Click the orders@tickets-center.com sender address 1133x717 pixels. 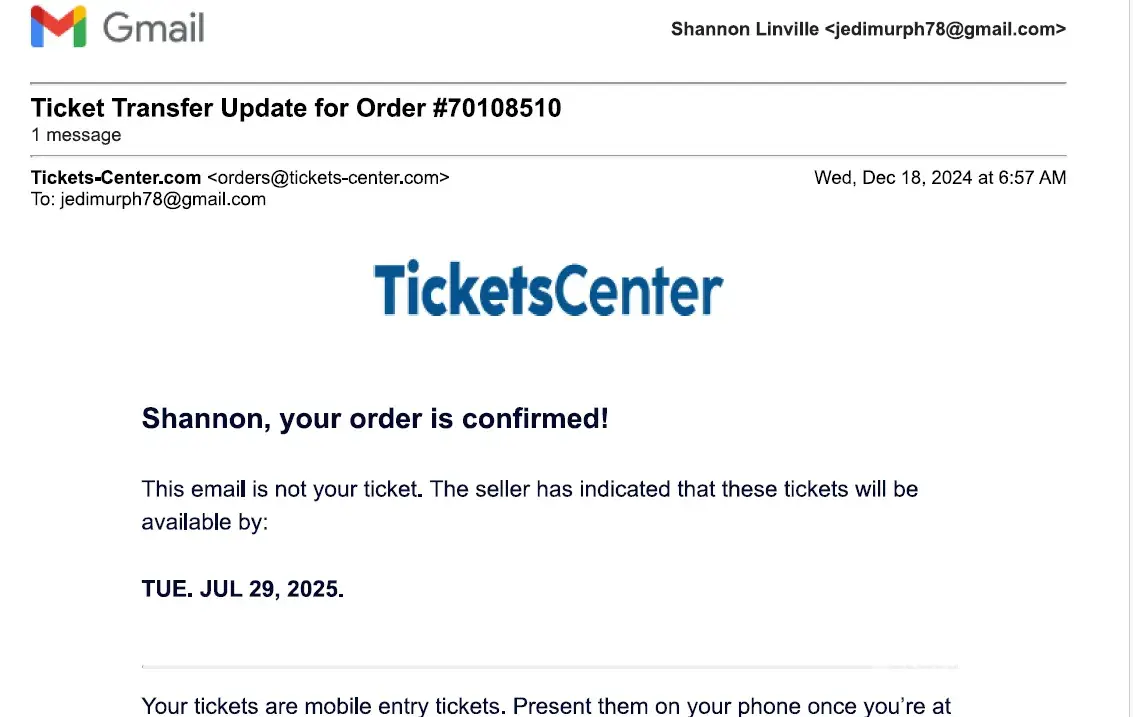[x=328, y=178]
